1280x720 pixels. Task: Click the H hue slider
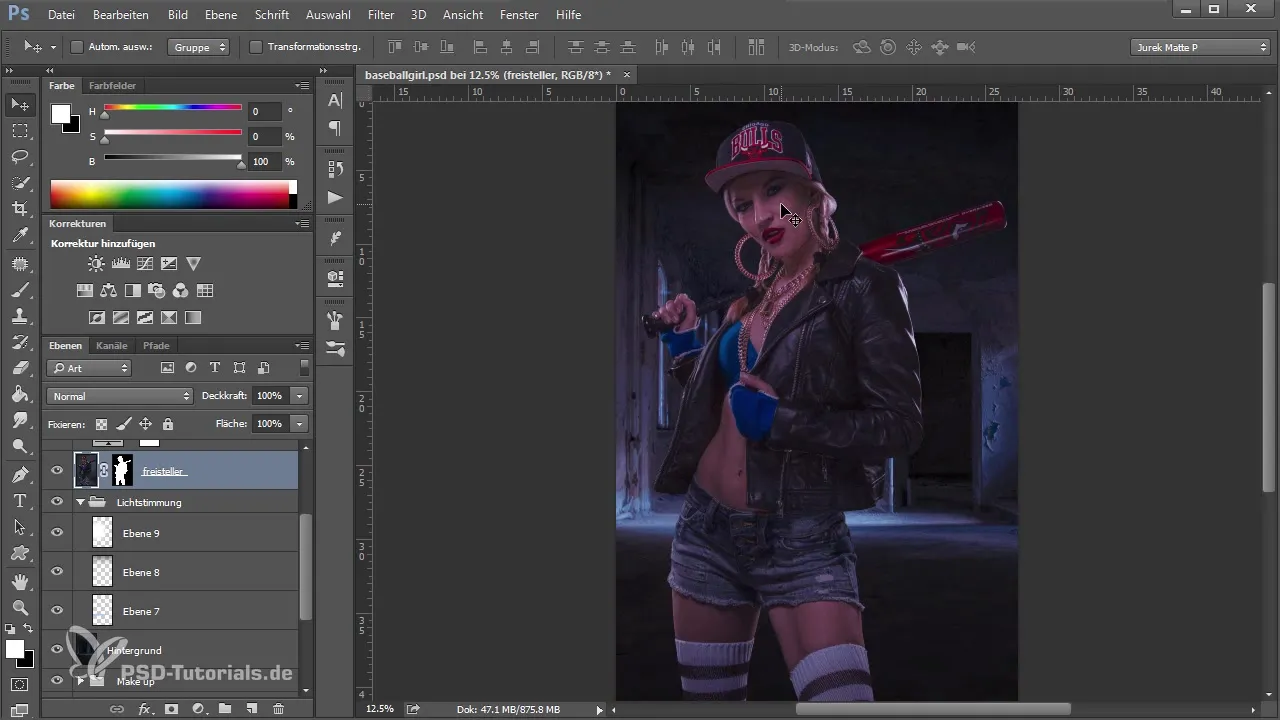point(173,107)
